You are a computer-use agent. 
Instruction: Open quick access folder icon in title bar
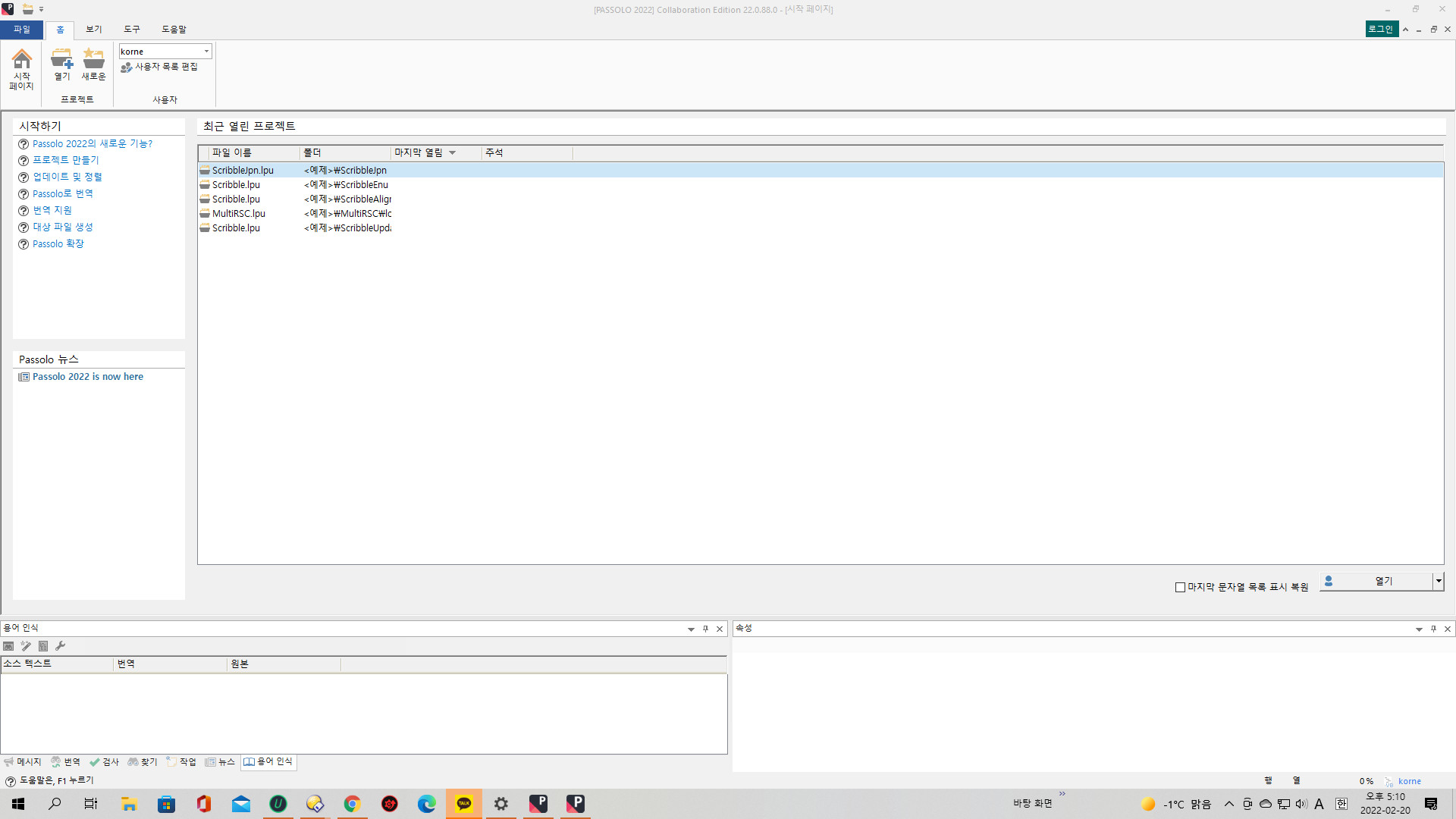pyautogui.click(x=27, y=9)
